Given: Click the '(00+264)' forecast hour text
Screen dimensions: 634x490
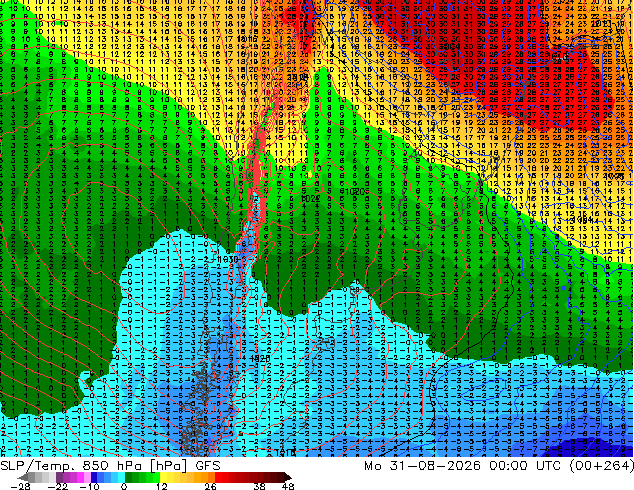Looking at the screenshot, I should click(x=602, y=466).
